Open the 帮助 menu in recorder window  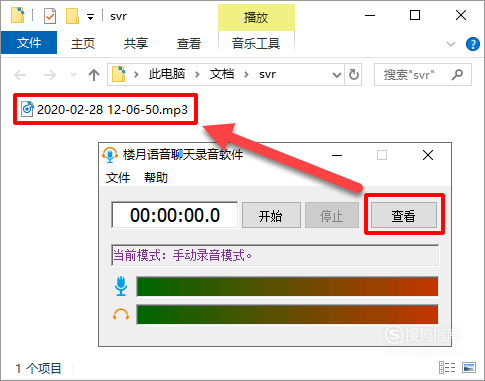click(156, 178)
